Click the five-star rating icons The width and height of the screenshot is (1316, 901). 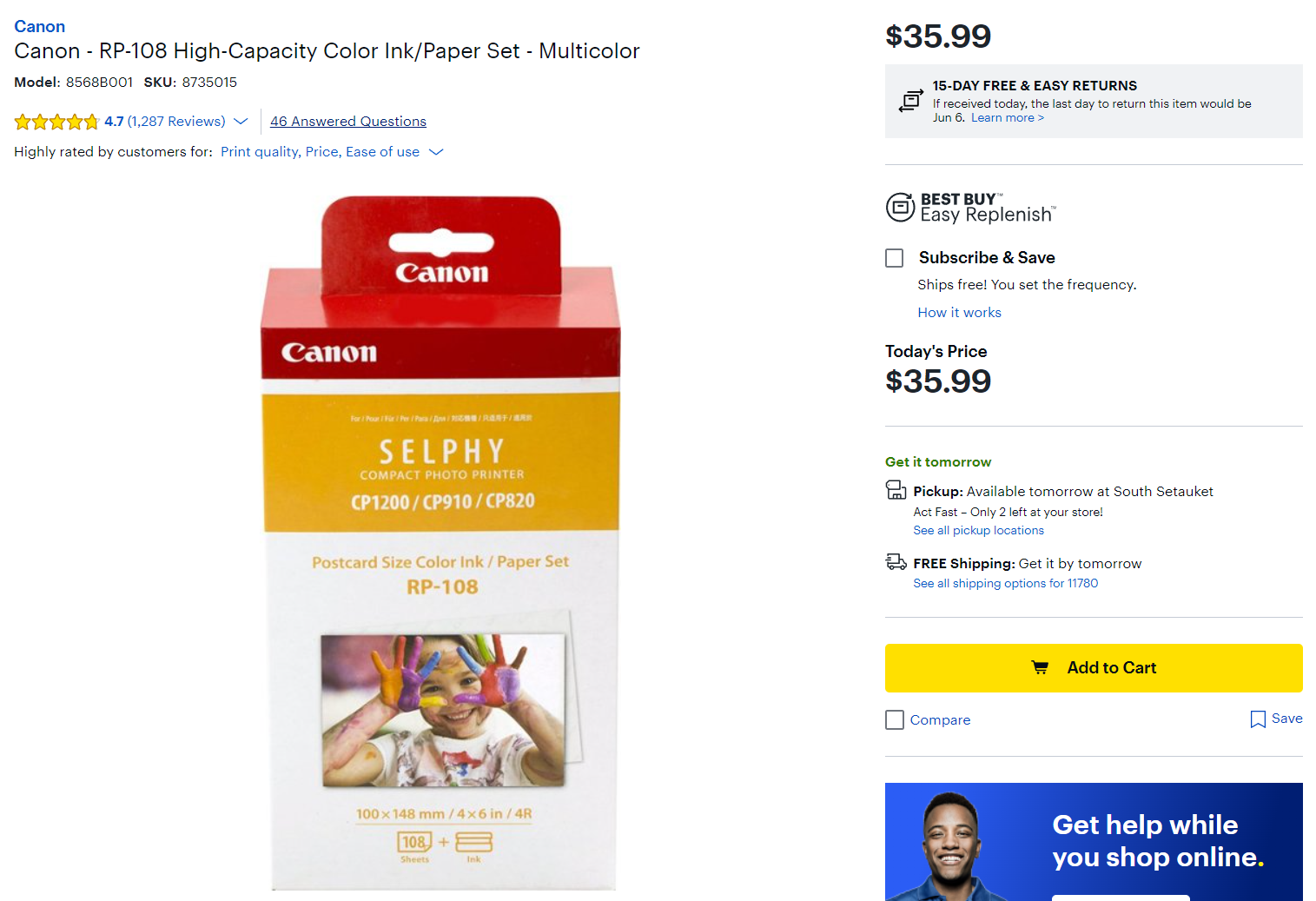(56, 122)
